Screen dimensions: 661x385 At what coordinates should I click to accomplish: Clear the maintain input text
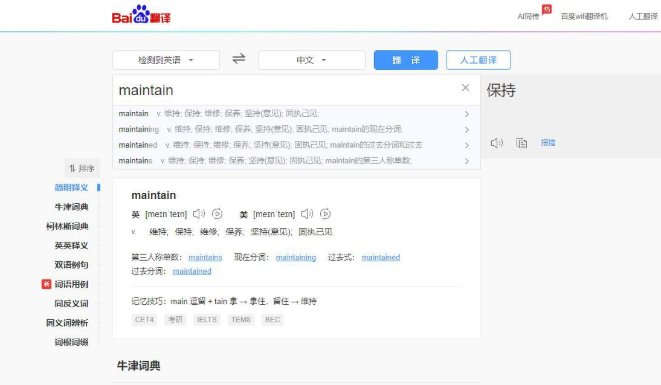tap(465, 88)
